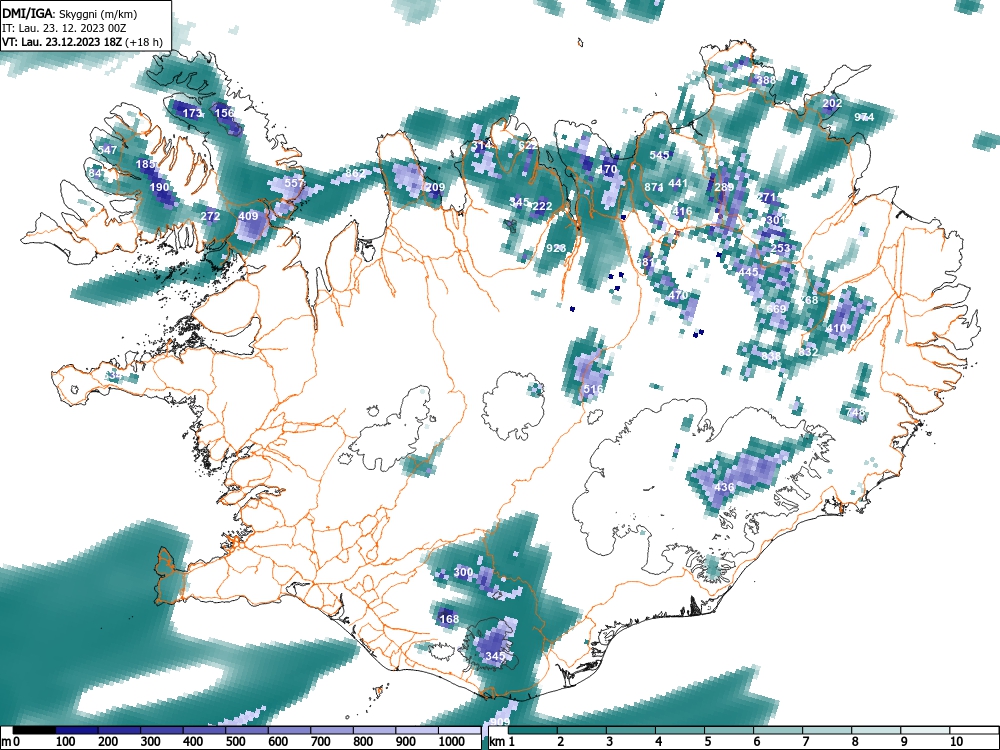Click the visibility value '301' on the map

776,220
